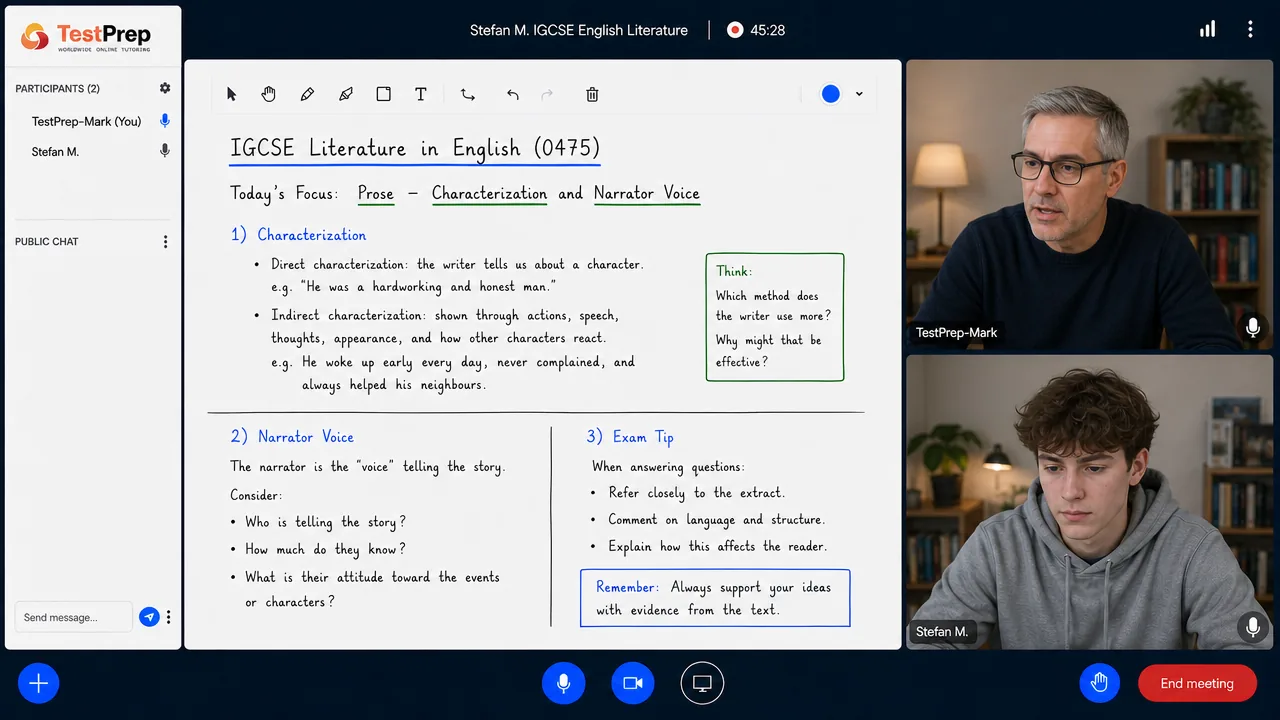Screen dimensions: 1280x720
Task: Select Stefan M. in participants list
Action: tap(55, 151)
